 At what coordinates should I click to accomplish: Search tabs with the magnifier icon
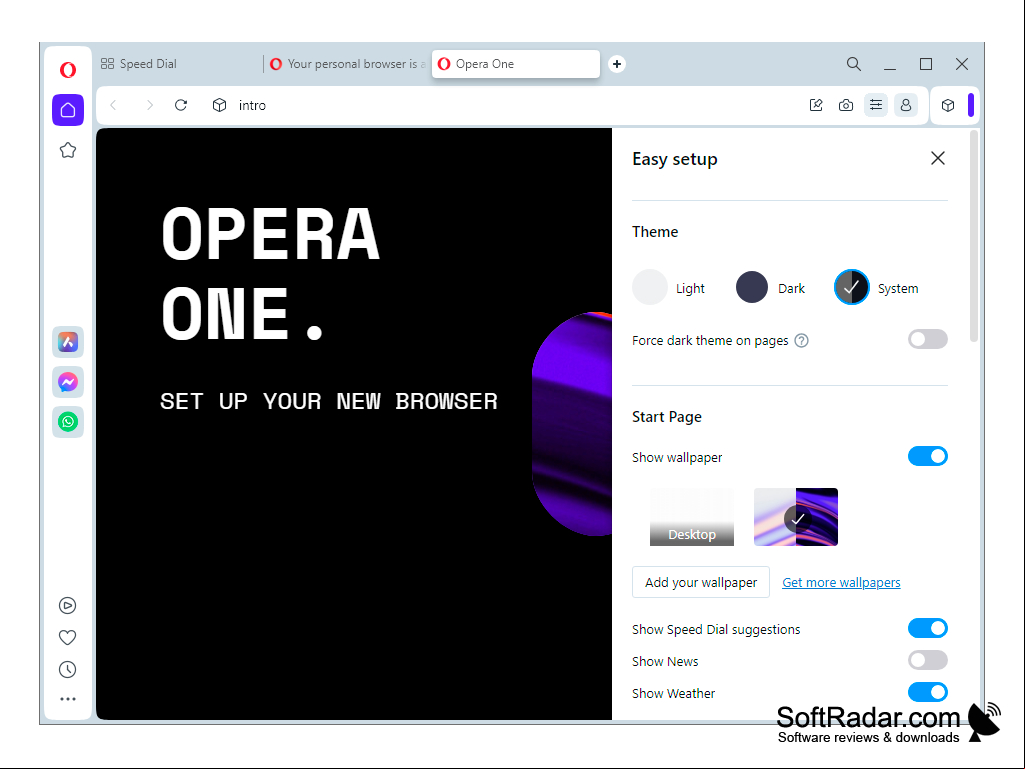tap(854, 64)
